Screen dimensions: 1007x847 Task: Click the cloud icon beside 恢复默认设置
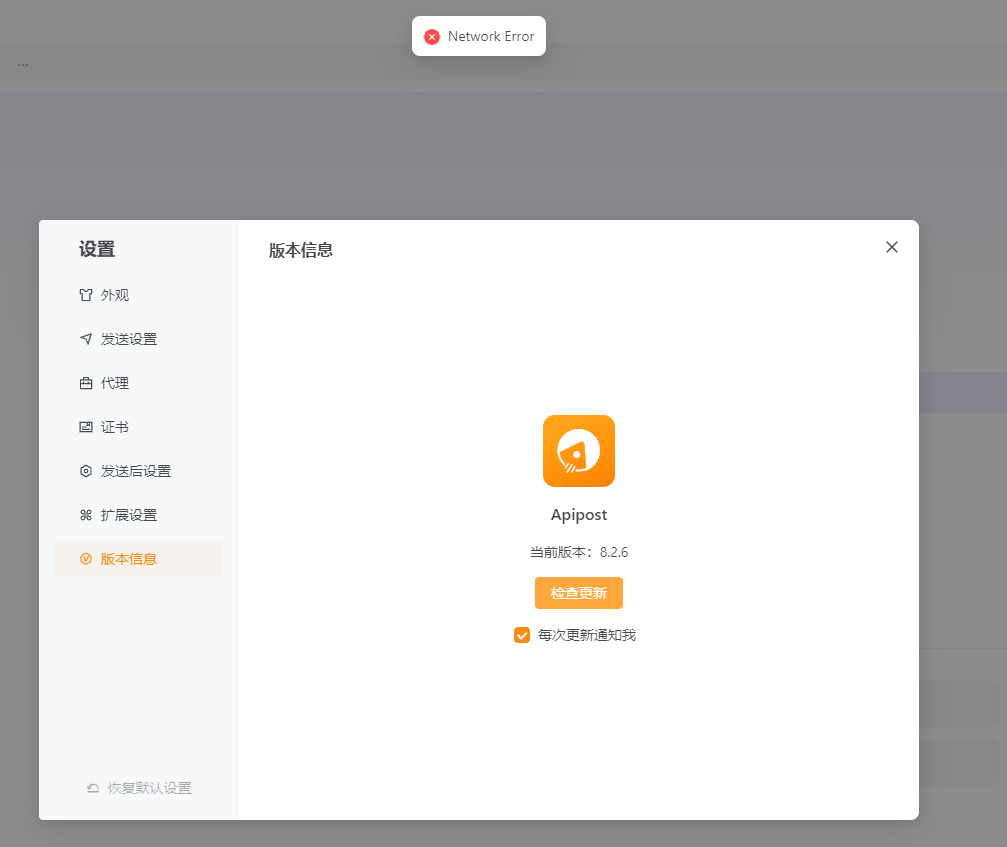[x=93, y=788]
